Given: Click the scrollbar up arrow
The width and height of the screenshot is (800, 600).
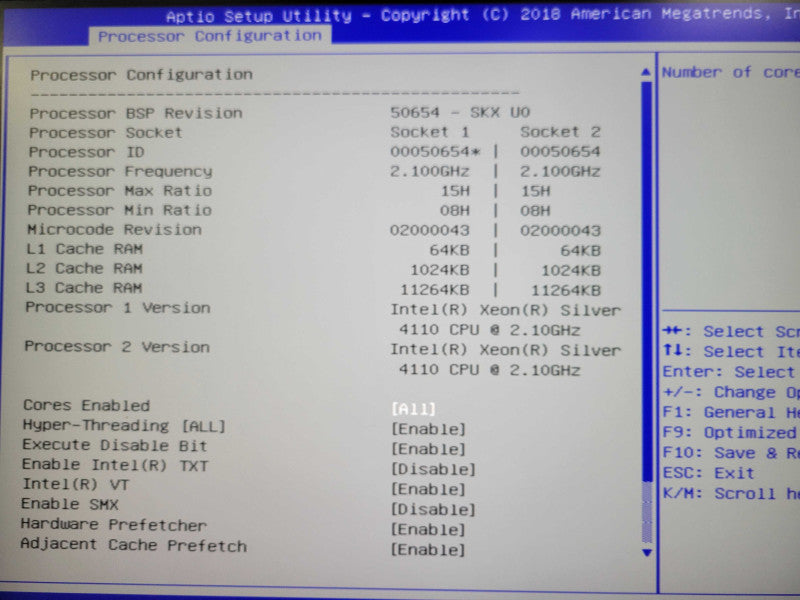Looking at the screenshot, I should point(646,72).
